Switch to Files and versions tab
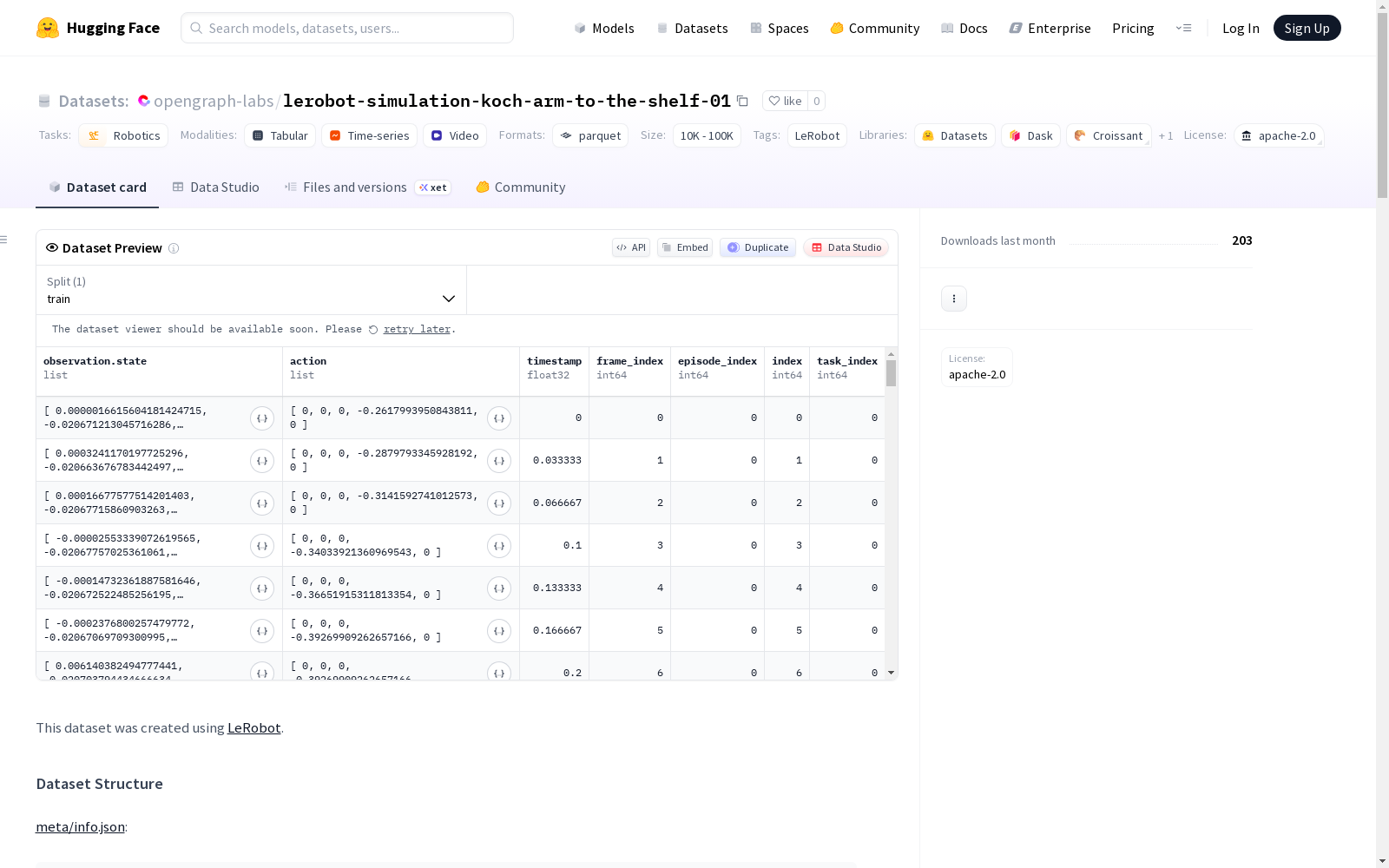 (367, 187)
